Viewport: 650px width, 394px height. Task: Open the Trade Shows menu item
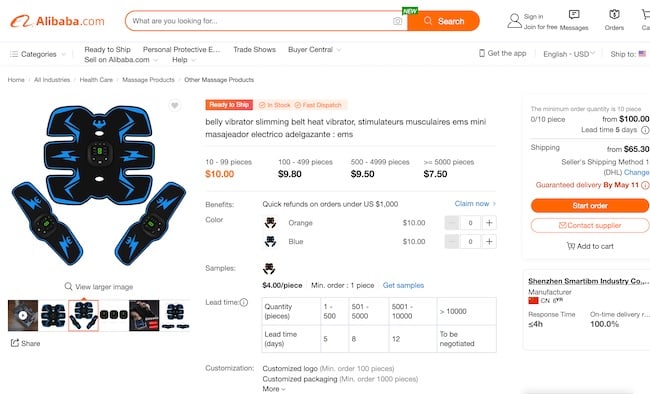point(254,49)
